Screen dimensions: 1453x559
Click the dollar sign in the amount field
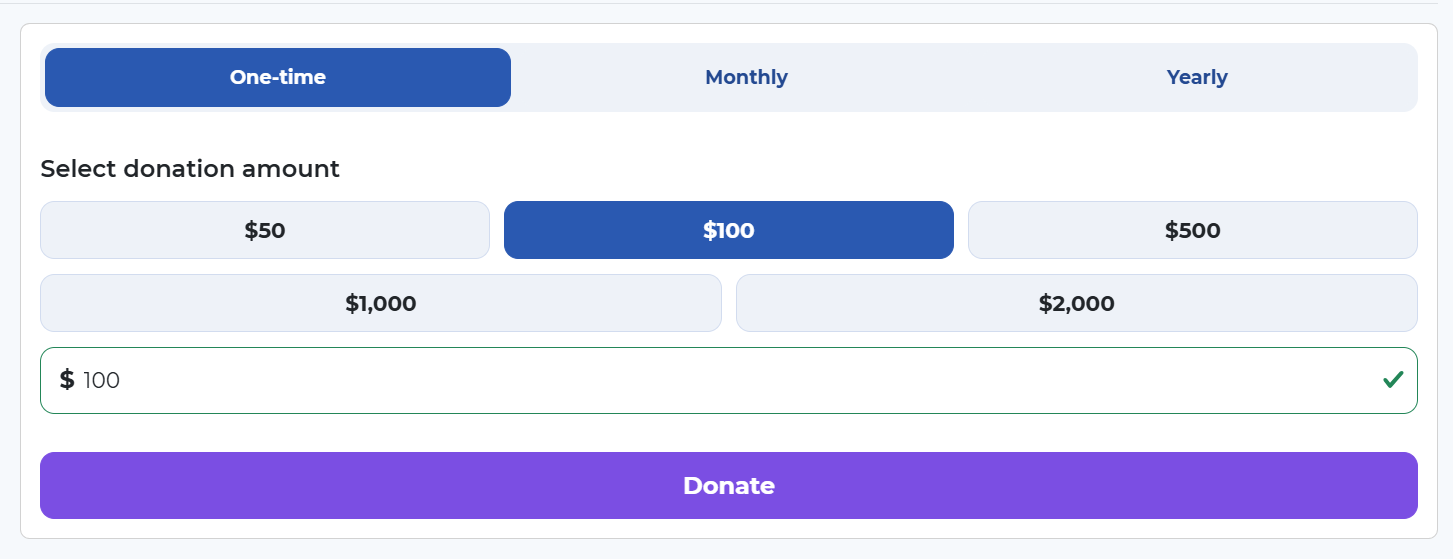click(x=67, y=380)
